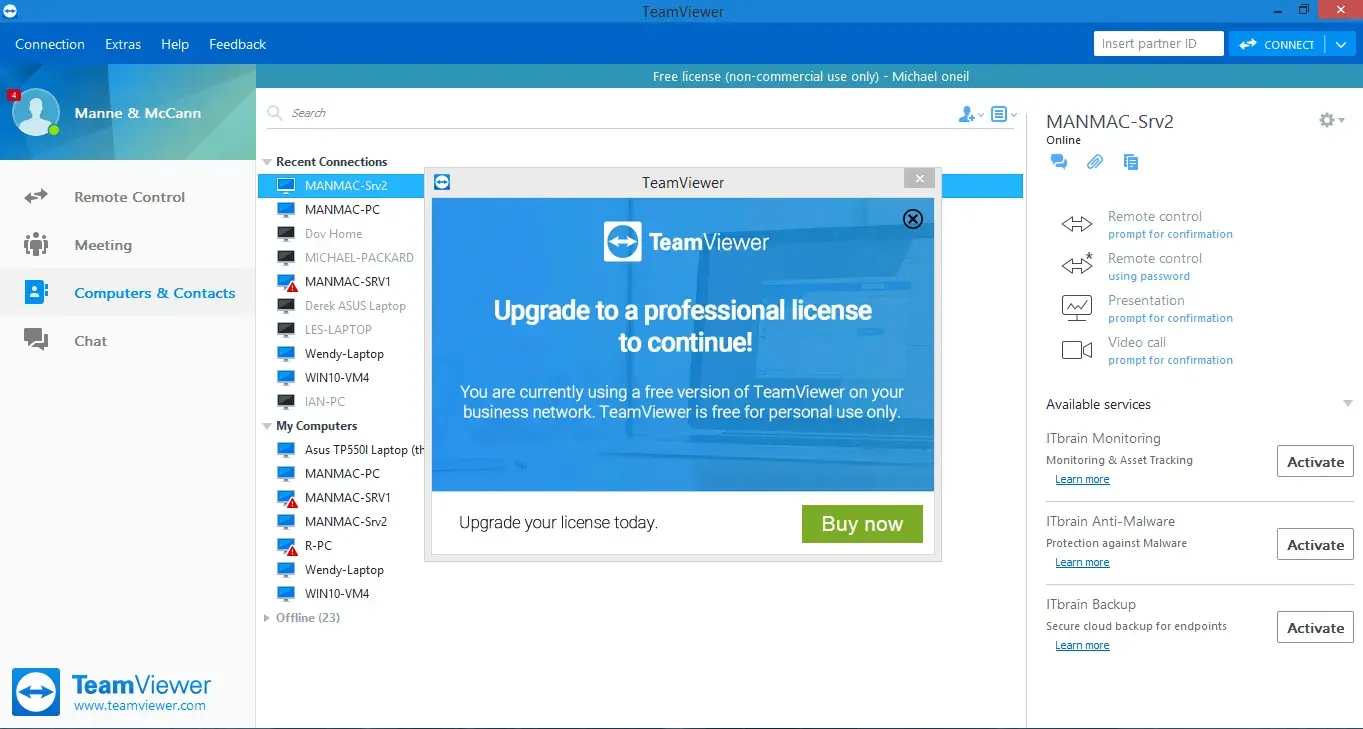Open Learn more under ITbrain Anti-Malware
This screenshot has height=729, width=1363.
[1082, 563]
